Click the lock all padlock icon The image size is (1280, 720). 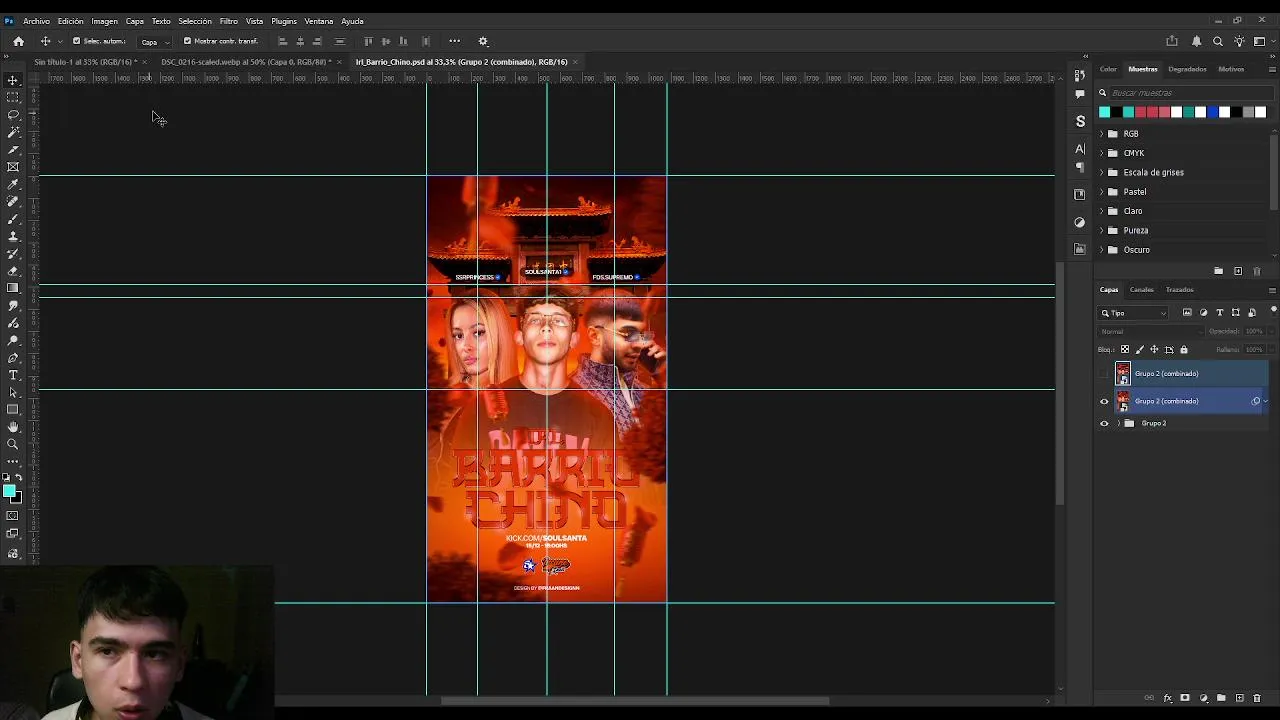pyautogui.click(x=1184, y=349)
